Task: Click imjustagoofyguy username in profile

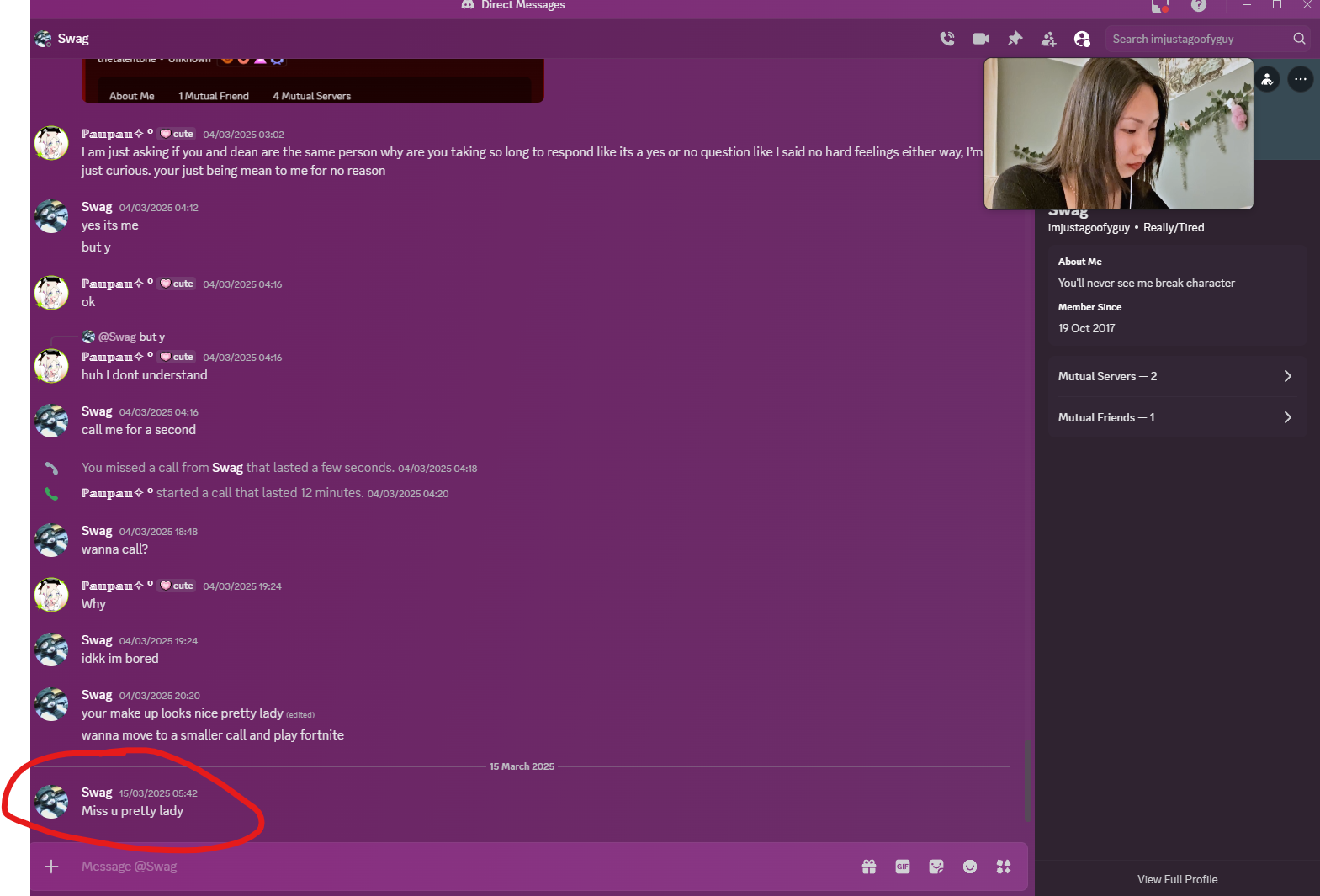Action: click(x=1089, y=227)
